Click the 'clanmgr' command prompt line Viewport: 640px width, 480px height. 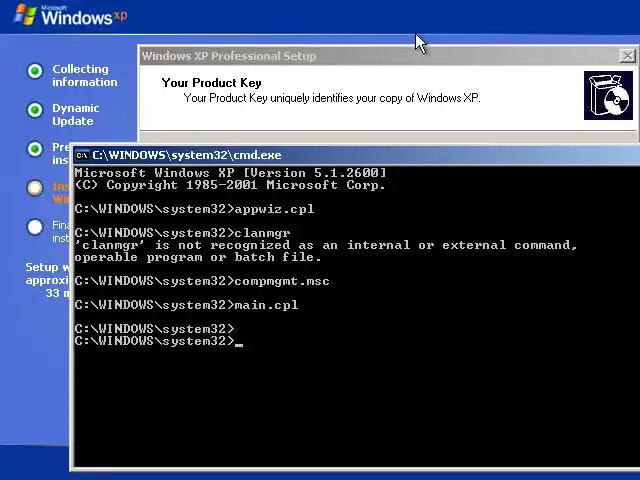pyautogui.click(x=182, y=233)
